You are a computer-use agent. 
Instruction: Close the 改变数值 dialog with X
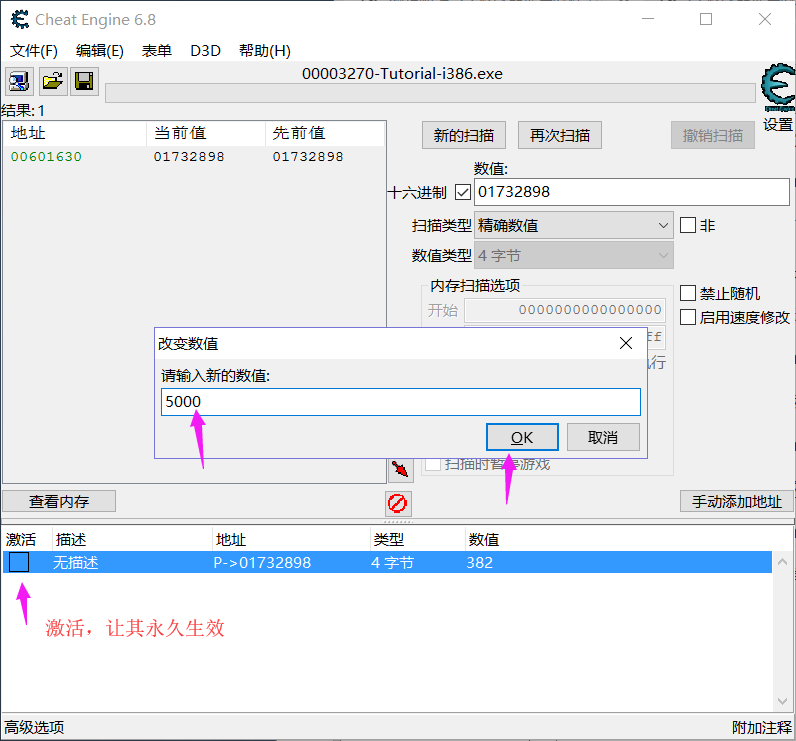pos(626,343)
